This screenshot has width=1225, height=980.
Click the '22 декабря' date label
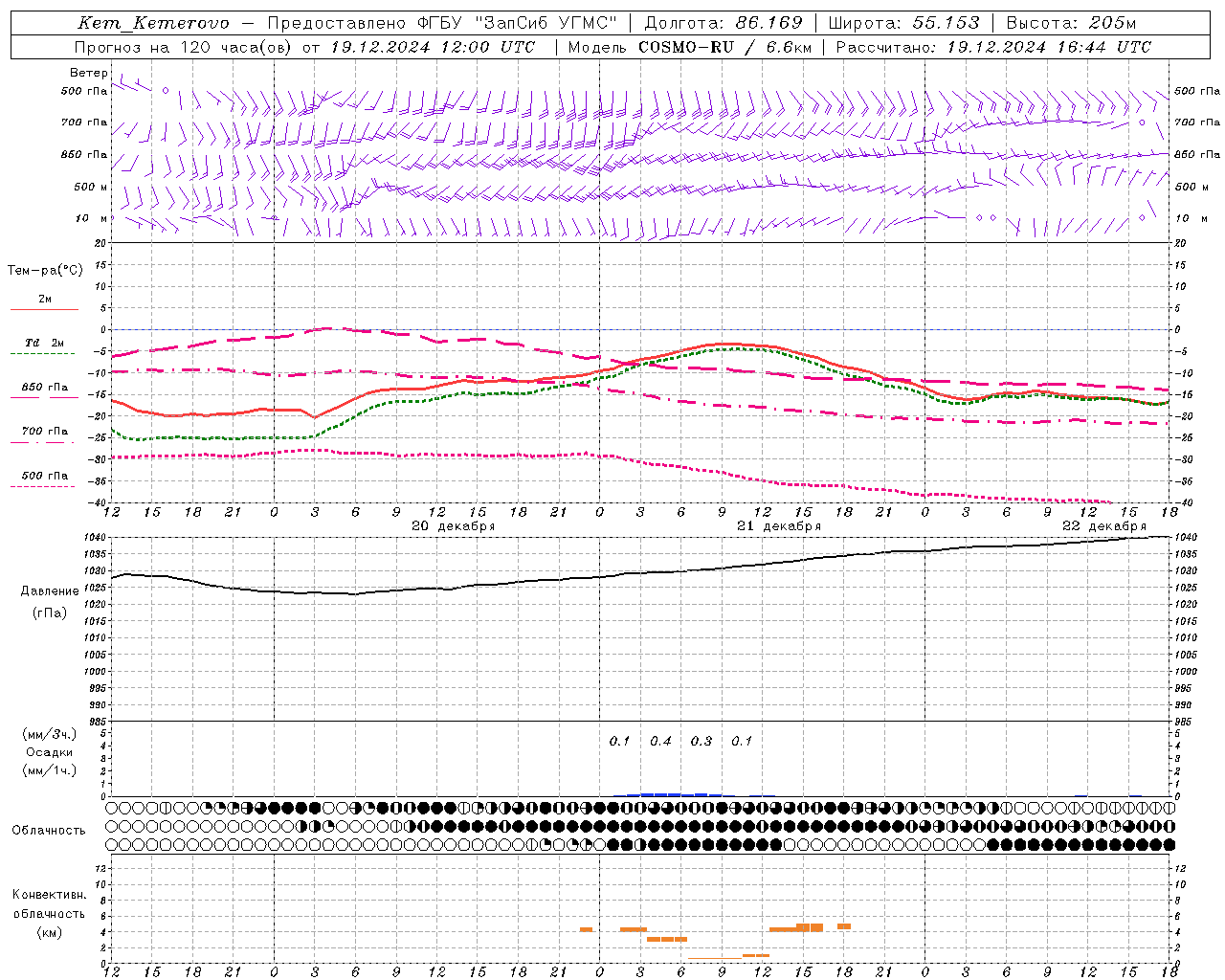(x=1104, y=526)
